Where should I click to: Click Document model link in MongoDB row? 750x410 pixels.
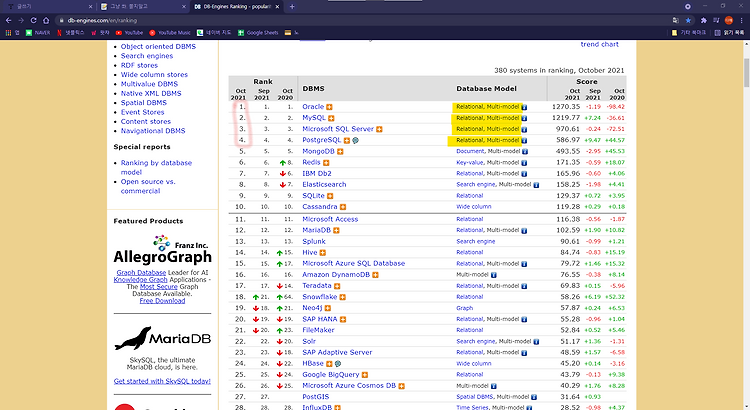[470, 151]
